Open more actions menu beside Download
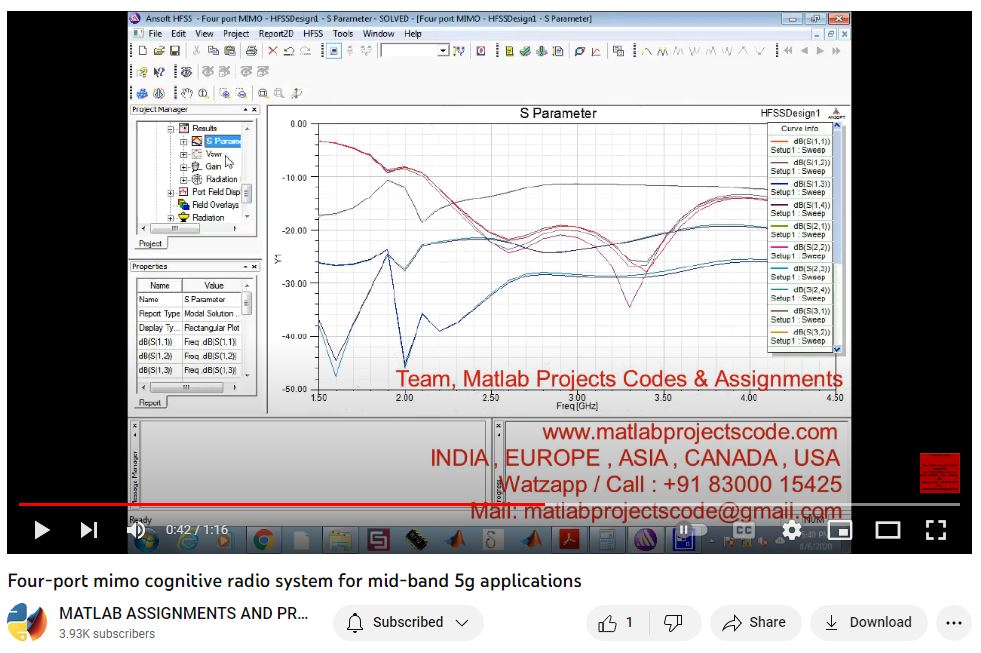Image resolution: width=981 pixels, height=653 pixels. (x=954, y=622)
